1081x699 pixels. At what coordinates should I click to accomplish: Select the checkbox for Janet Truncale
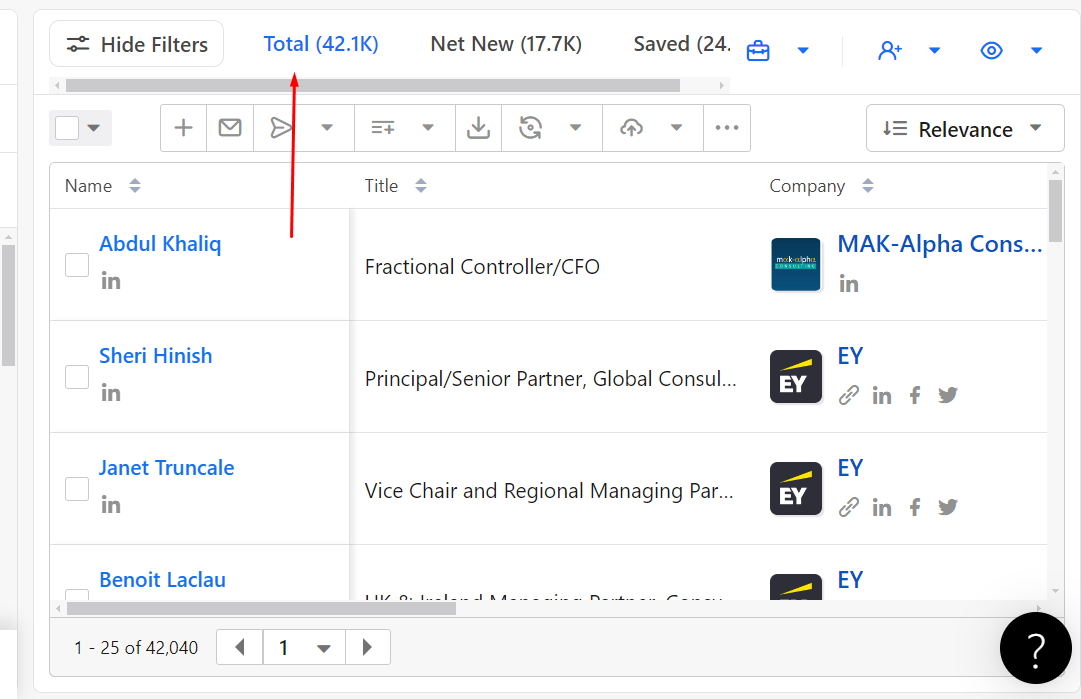click(77, 489)
